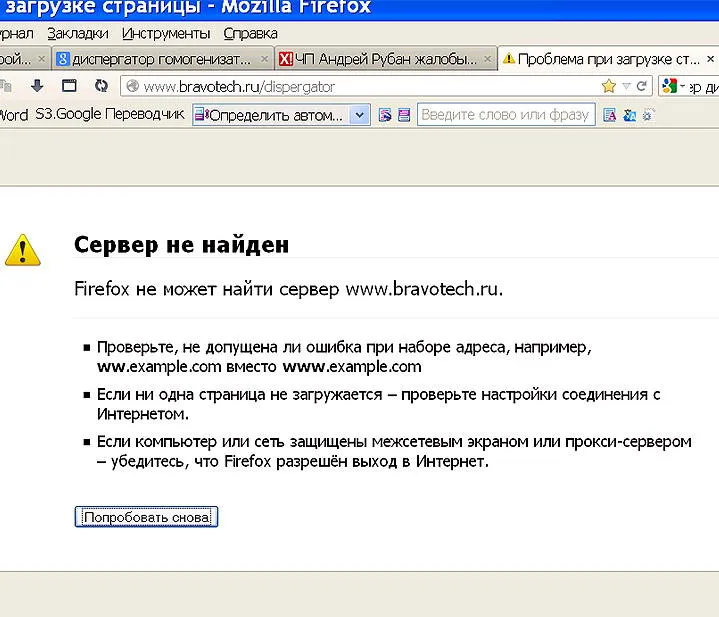Click the red X favicon of the ЧП Андрей Рубан tab
This screenshot has width=719, height=617.
286,59
